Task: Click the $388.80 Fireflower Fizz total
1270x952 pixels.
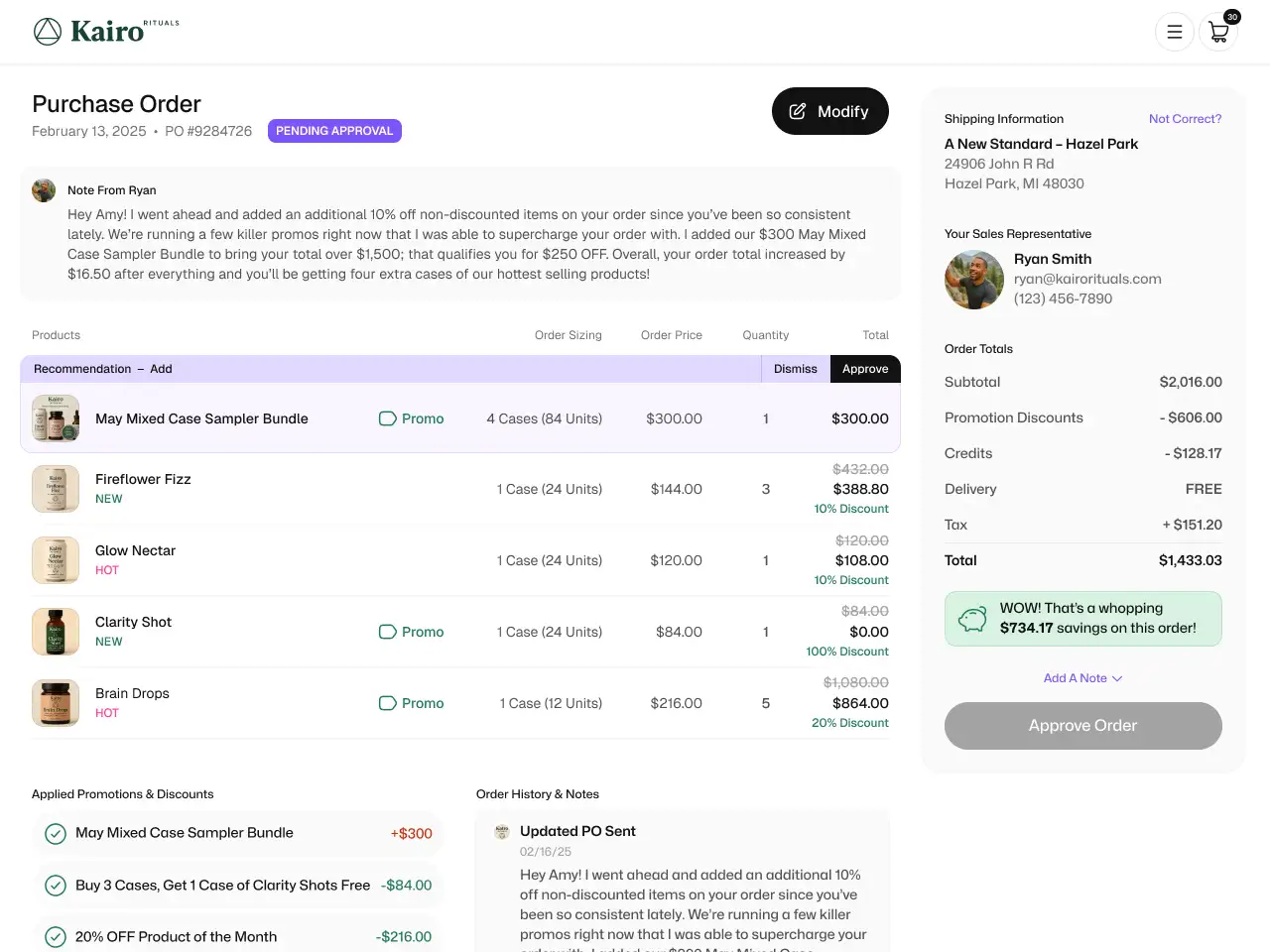Action: point(860,489)
